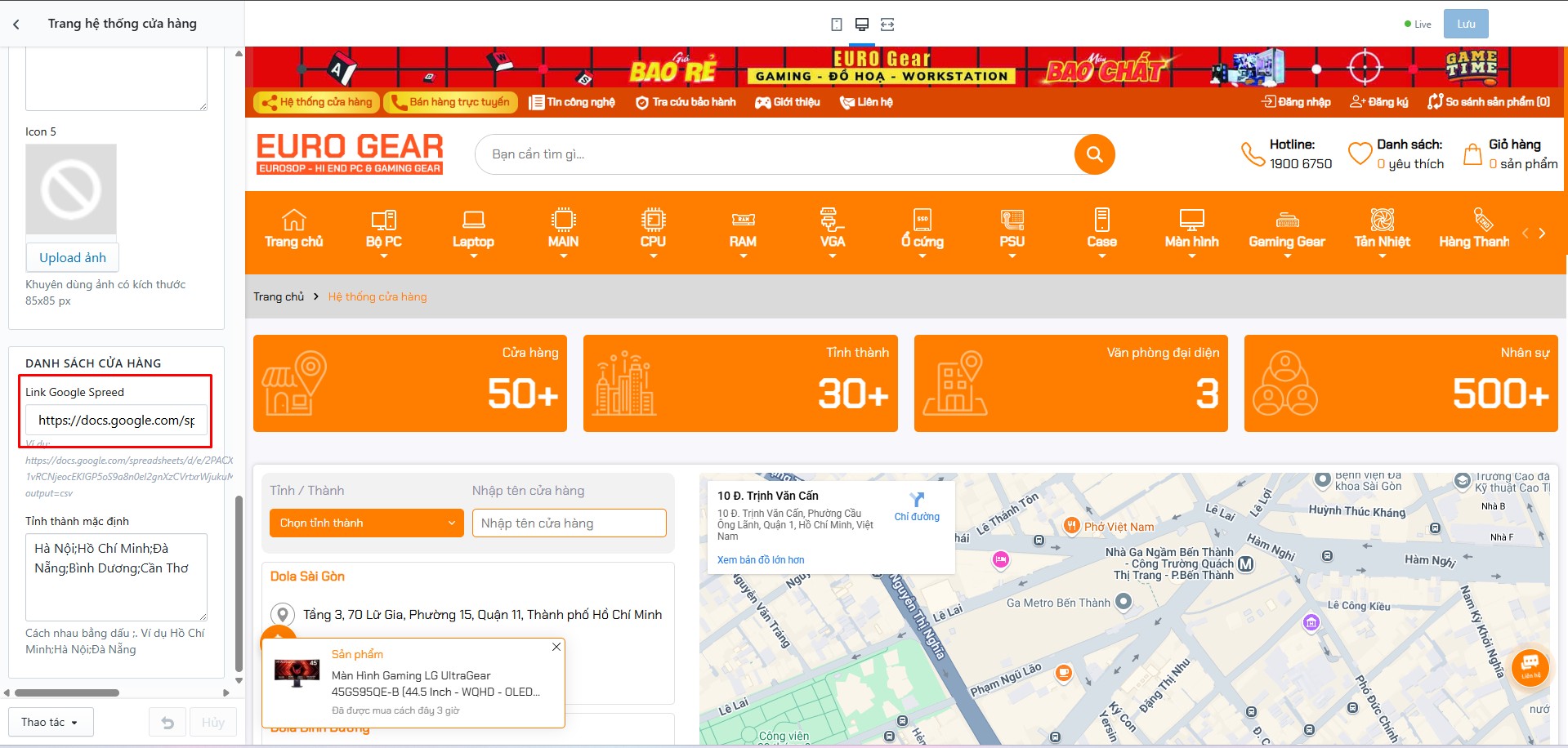Click the orange Liên hệ chat bubble
This screenshot has height=748, width=1568.
tap(1530, 666)
